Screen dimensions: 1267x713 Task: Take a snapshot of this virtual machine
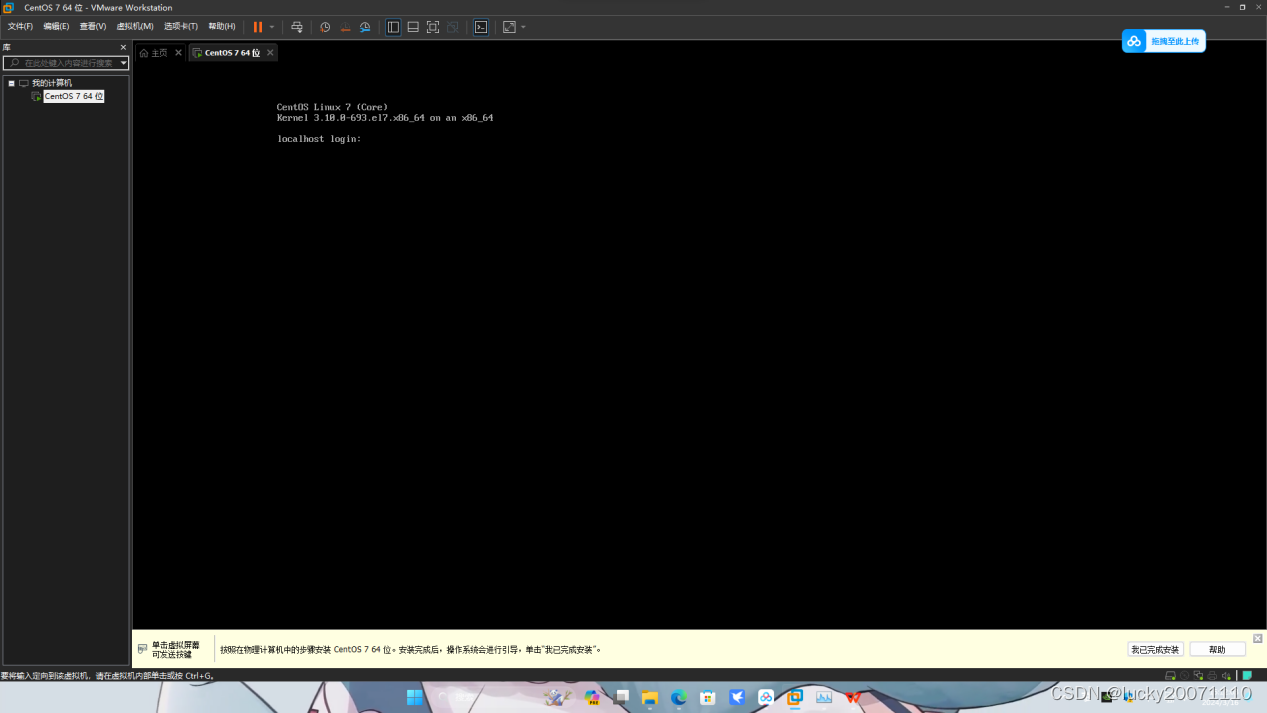pyautogui.click(x=325, y=27)
